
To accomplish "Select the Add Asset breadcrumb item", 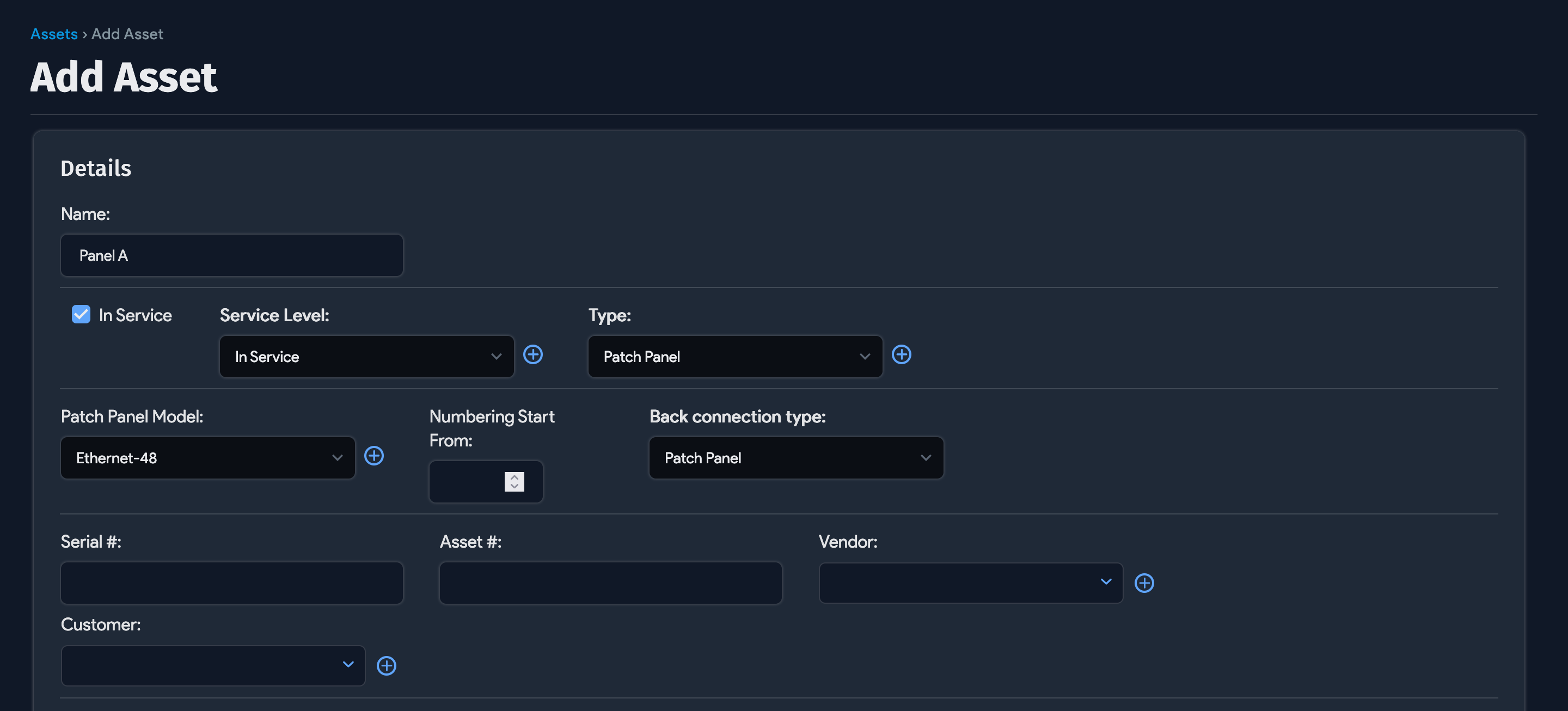I will (x=127, y=33).
